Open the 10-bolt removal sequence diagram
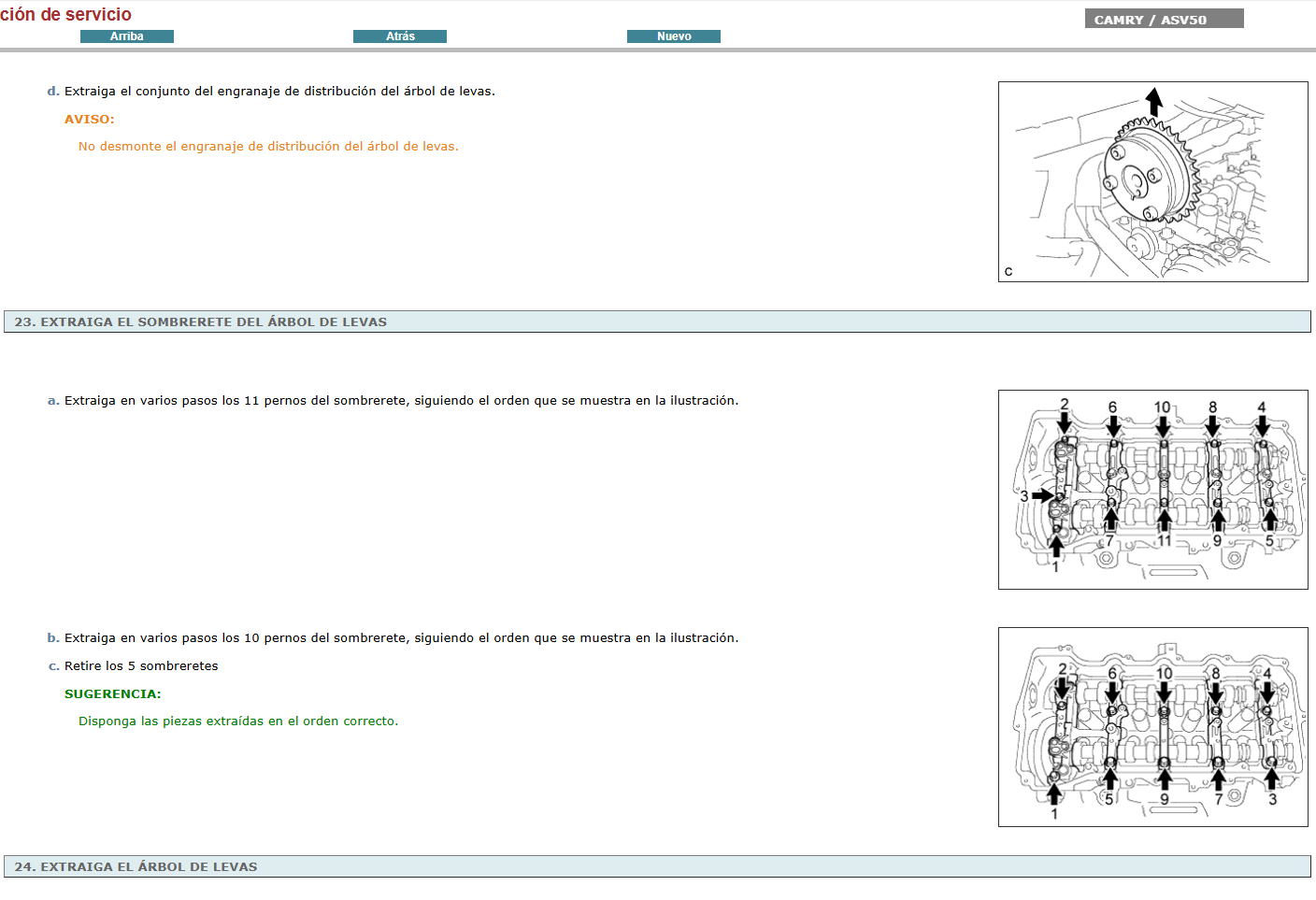Screen dimensions: 1316x900 (1153, 728)
